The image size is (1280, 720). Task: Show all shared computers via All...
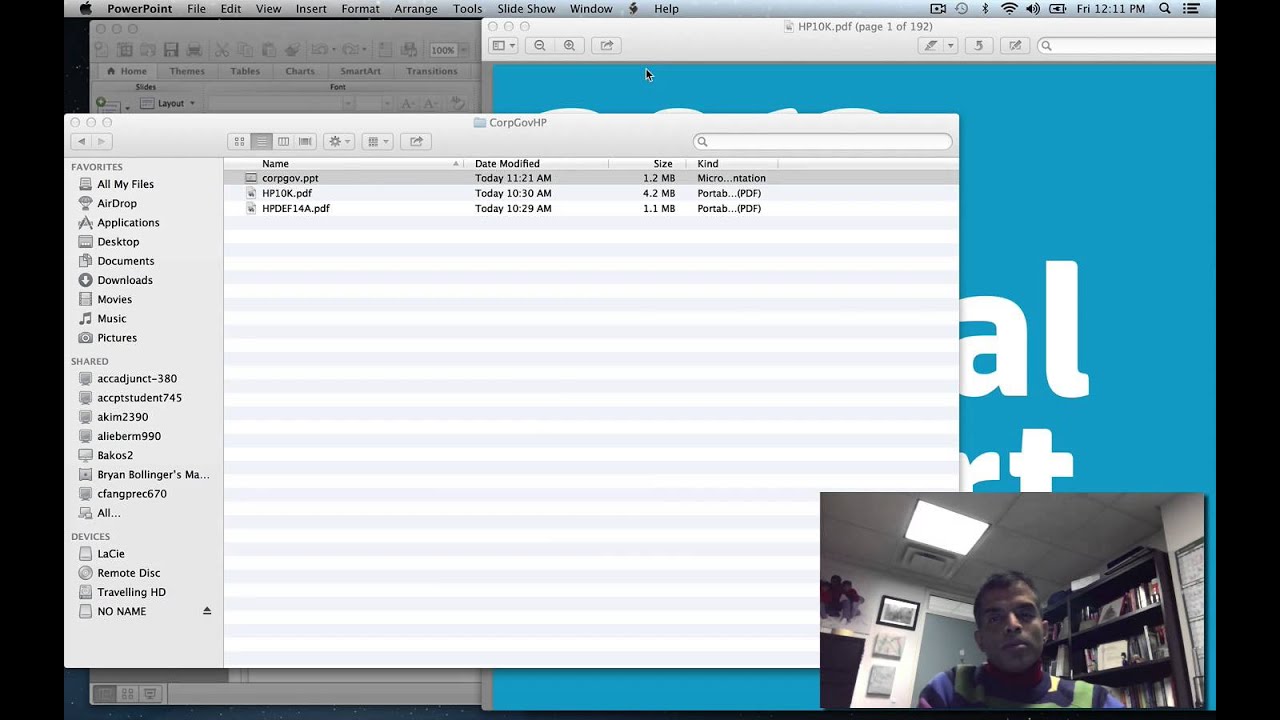[x=108, y=512]
